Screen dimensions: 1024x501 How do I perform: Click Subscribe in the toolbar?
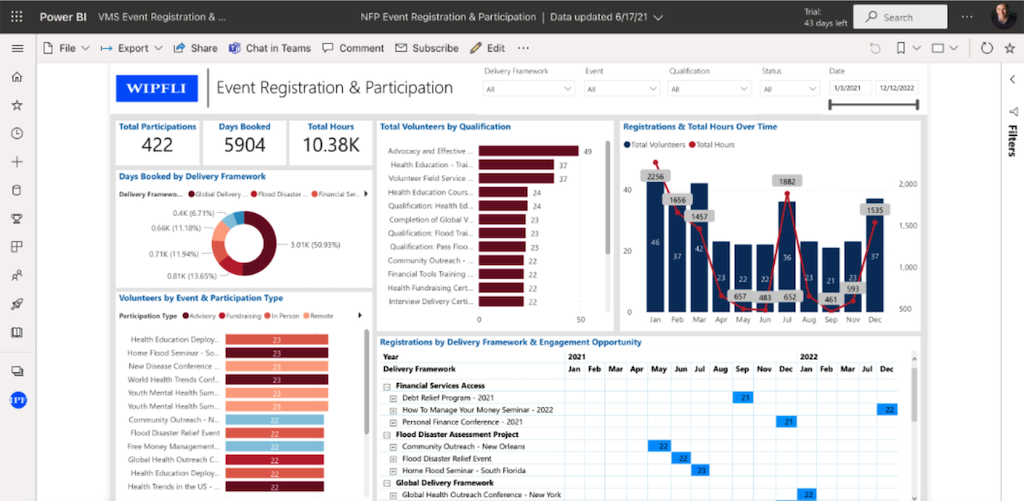tap(427, 48)
